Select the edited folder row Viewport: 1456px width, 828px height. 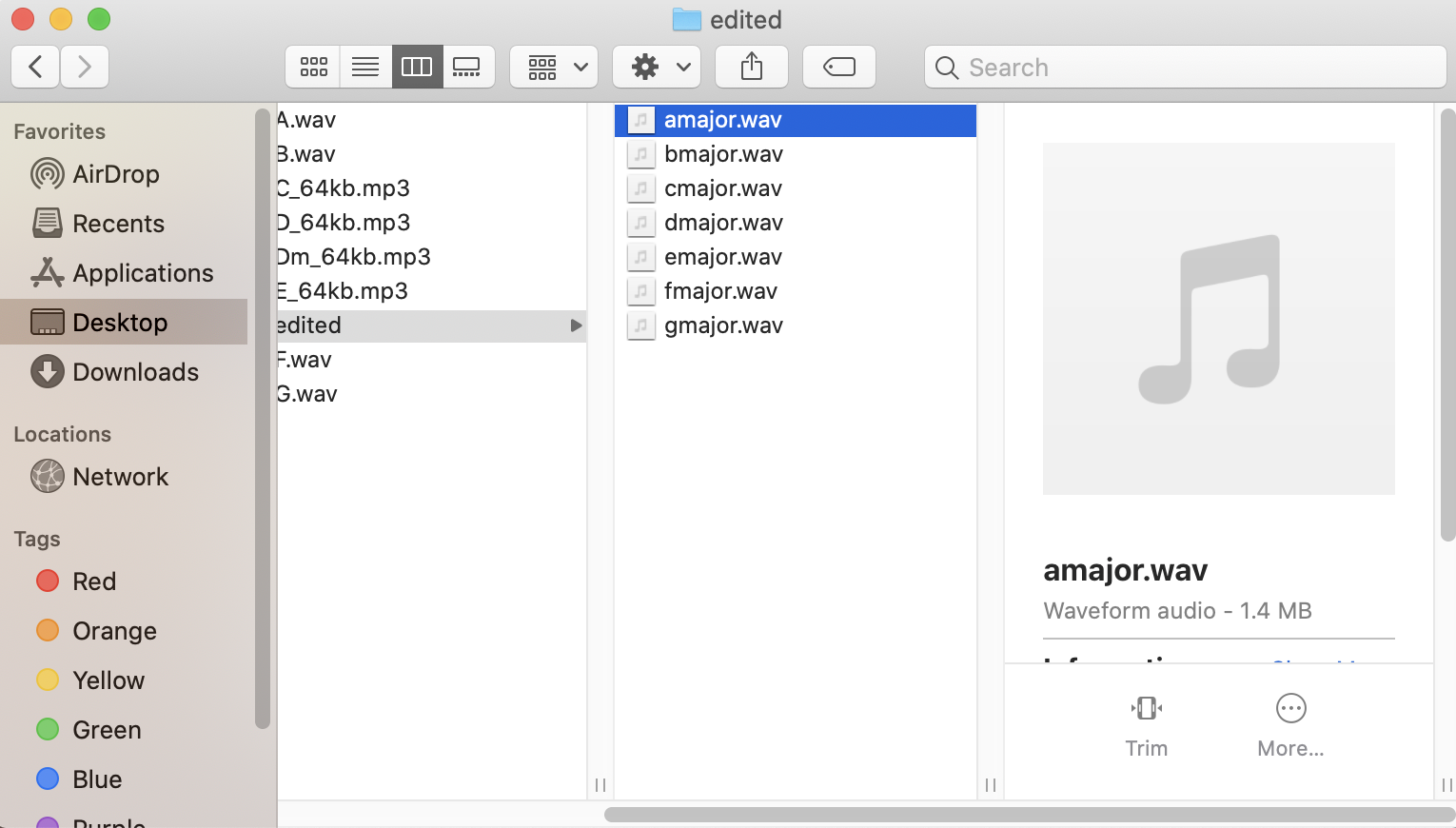[432, 325]
